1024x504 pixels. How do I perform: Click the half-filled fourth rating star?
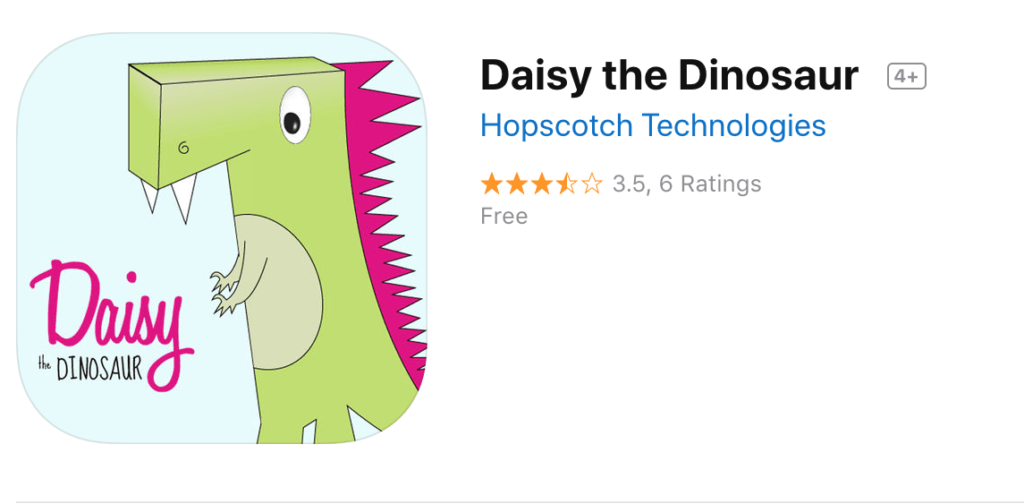coord(566,184)
